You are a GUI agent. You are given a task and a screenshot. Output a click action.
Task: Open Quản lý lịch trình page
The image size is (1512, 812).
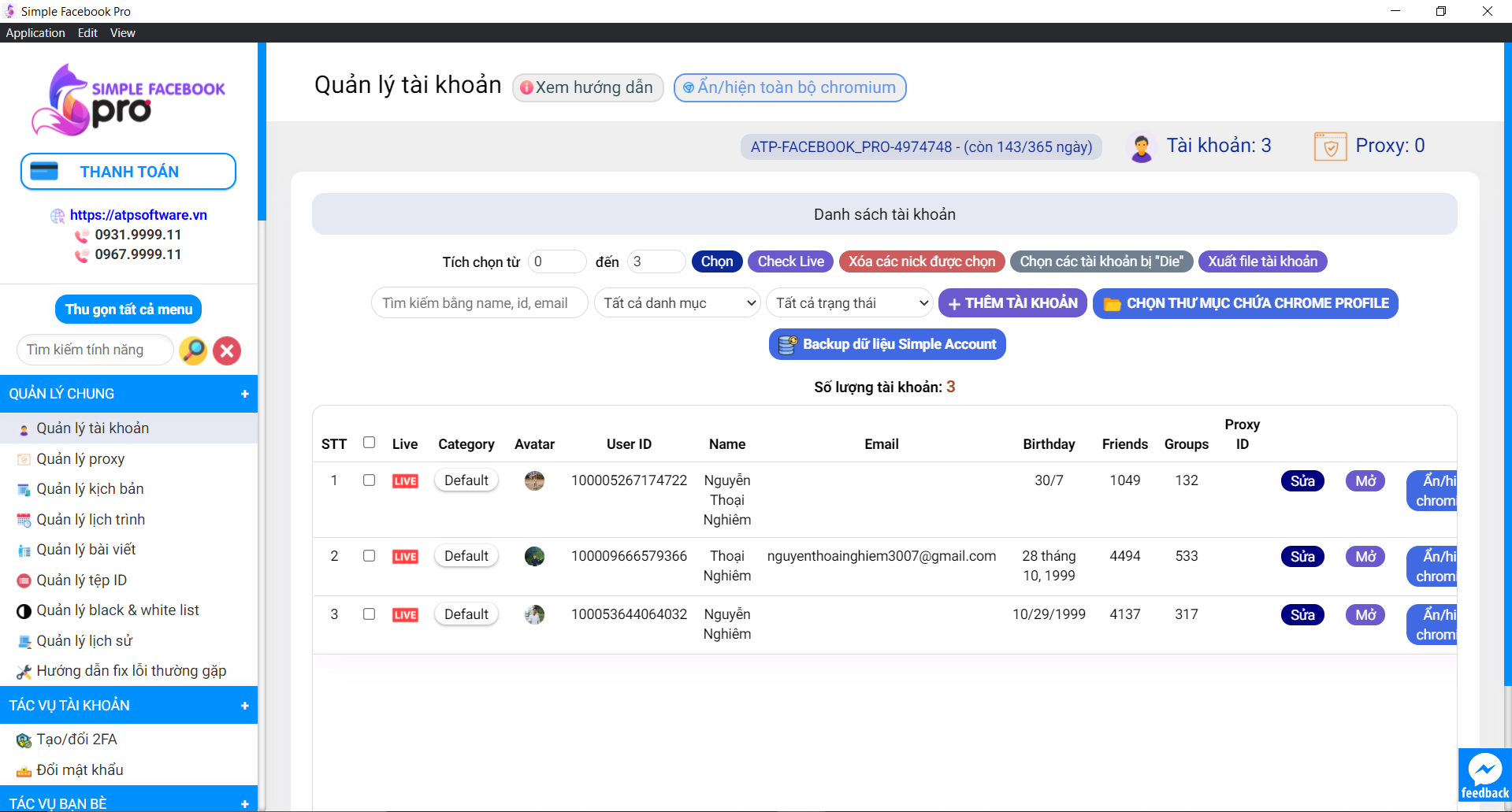click(x=128, y=520)
